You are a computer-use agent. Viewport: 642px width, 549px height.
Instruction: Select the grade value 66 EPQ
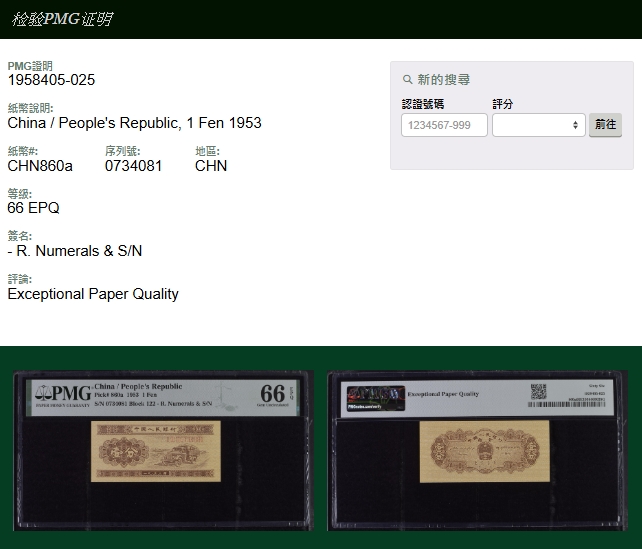(x=34, y=208)
